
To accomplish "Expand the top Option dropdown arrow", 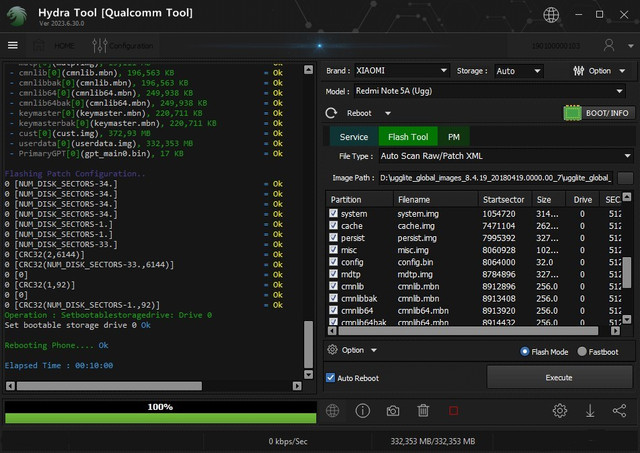I will [622, 71].
